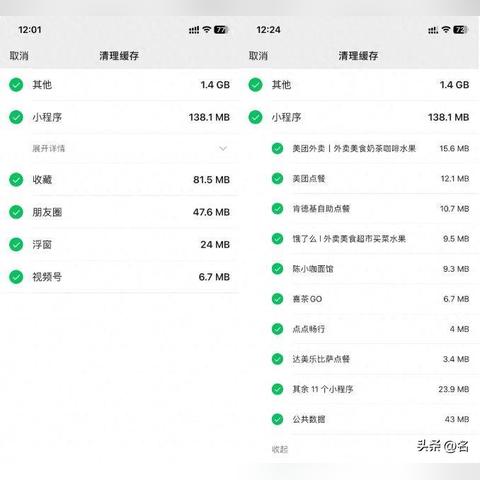Screen dimensions: 480x480
Task: Tap the 点点畅行 label
Action: [x=309, y=329]
